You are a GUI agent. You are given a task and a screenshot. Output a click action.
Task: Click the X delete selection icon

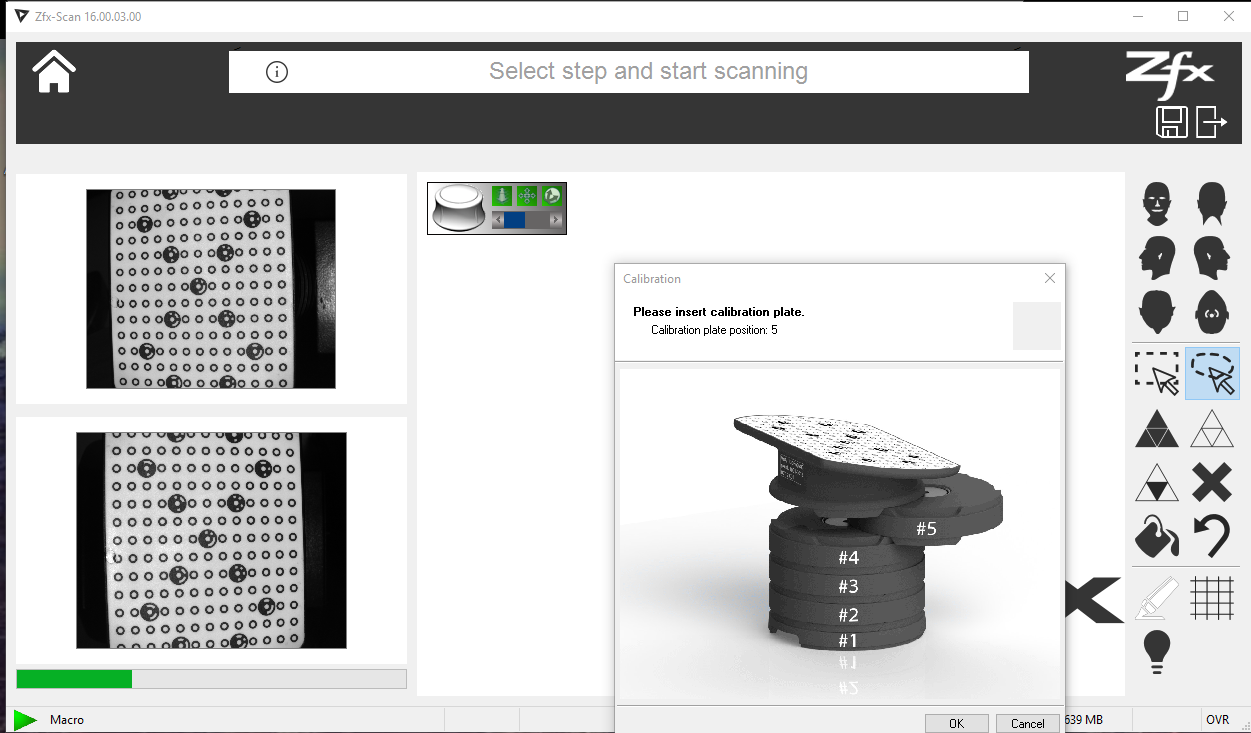(x=1211, y=483)
